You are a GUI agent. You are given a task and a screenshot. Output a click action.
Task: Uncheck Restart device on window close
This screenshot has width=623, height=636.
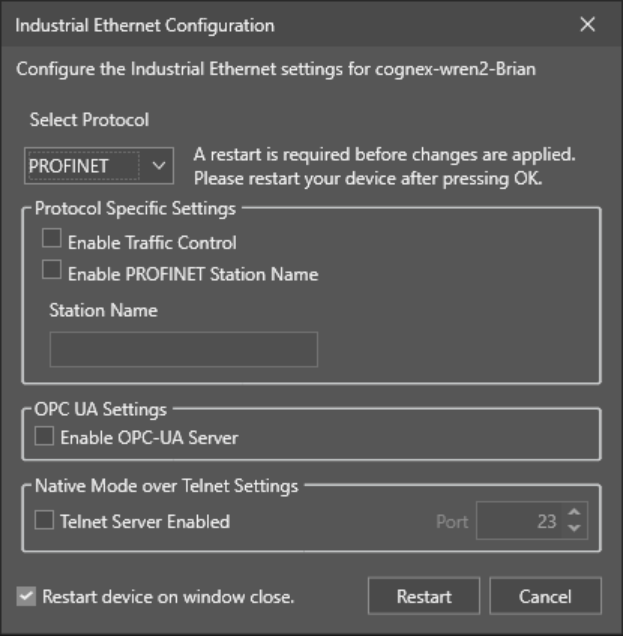(27, 596)
